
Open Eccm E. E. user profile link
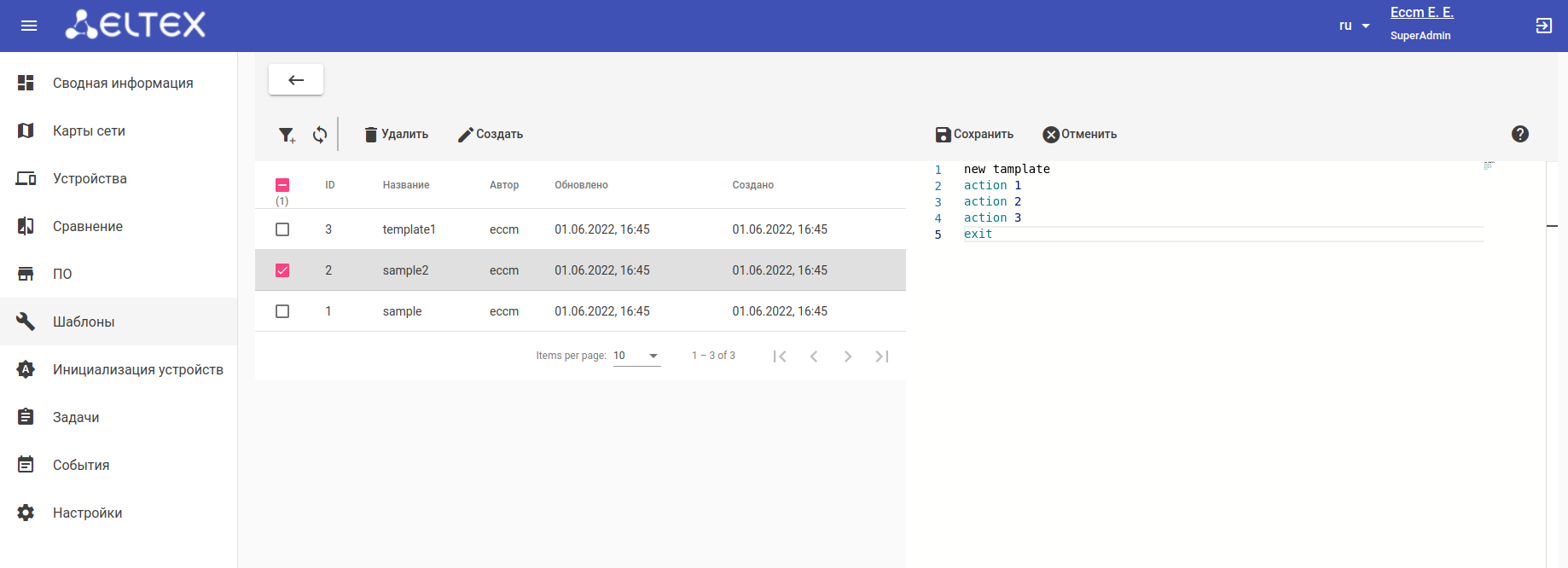click(x=1422, y=12)
